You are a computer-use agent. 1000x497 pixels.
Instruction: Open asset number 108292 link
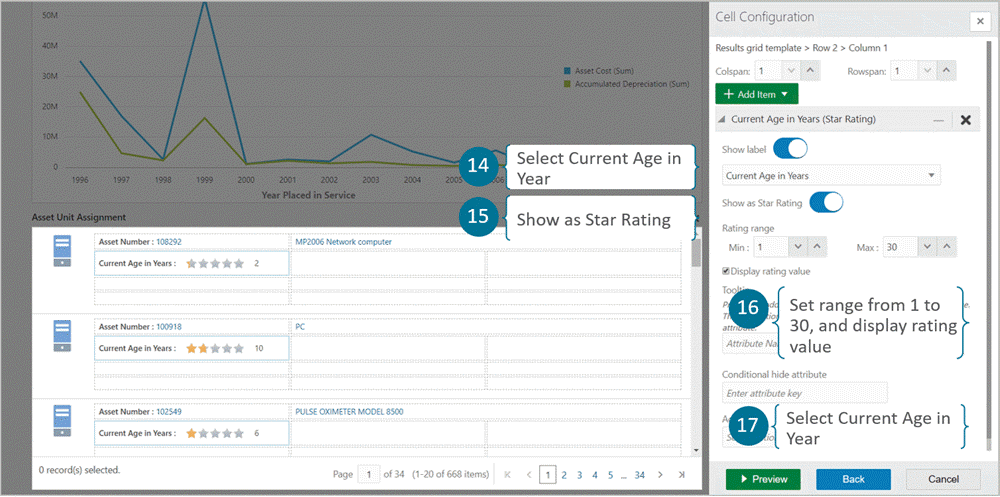(x=169, y=242)
